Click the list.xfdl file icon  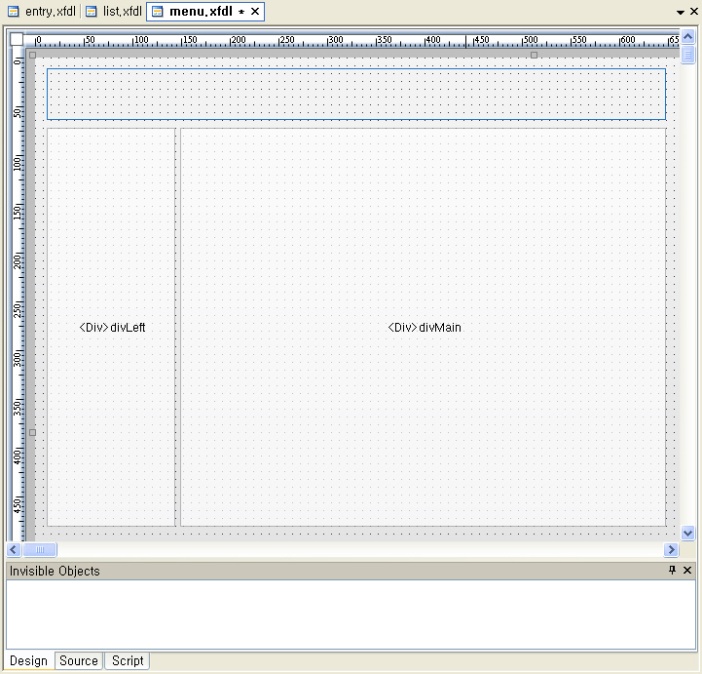coord(91,12)
